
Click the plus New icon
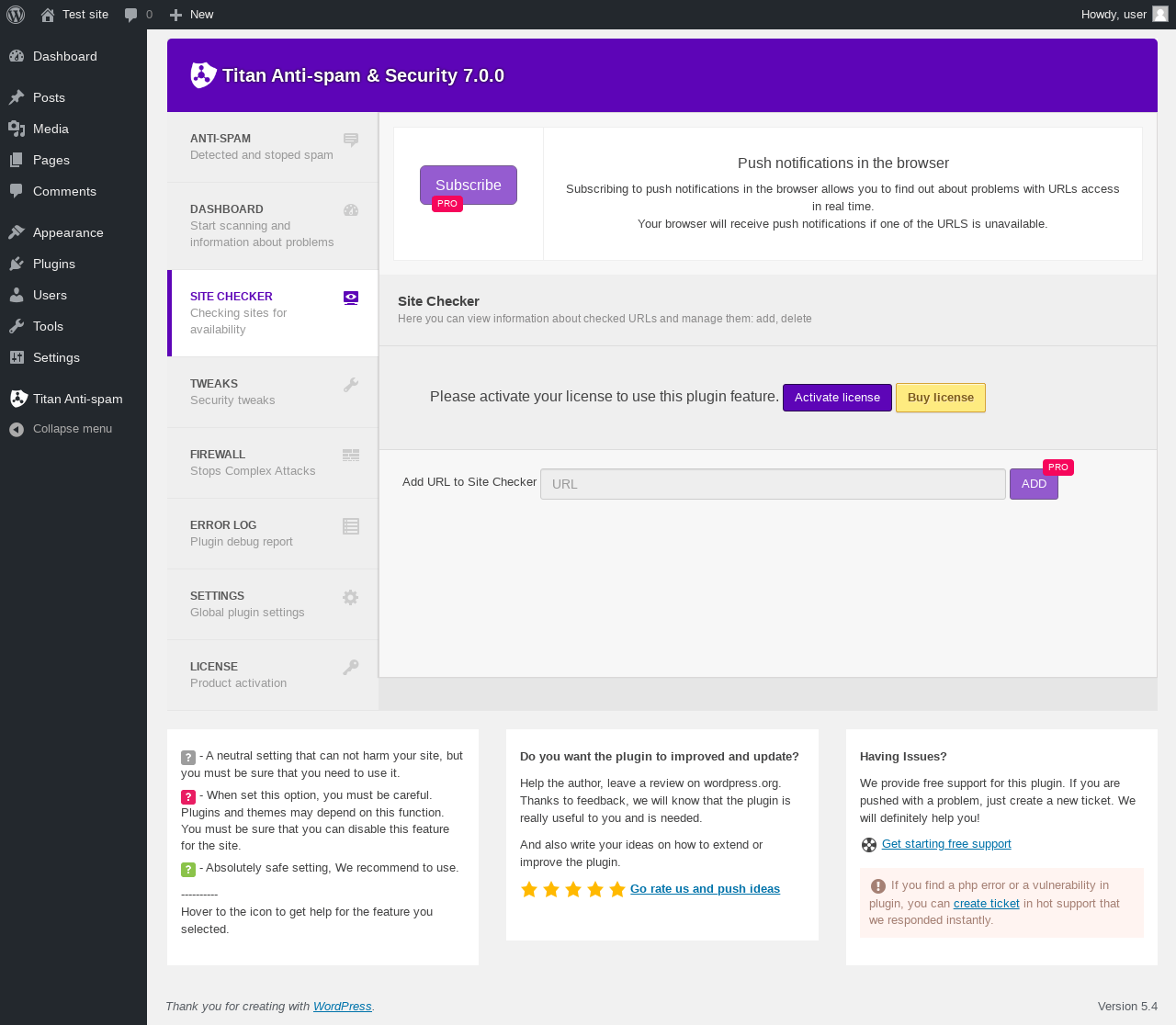[x=175, y=15]
